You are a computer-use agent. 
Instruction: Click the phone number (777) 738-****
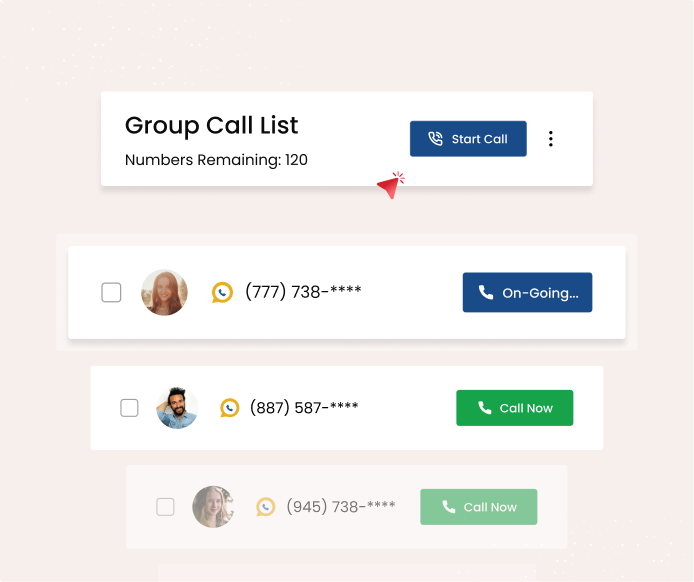303,292
